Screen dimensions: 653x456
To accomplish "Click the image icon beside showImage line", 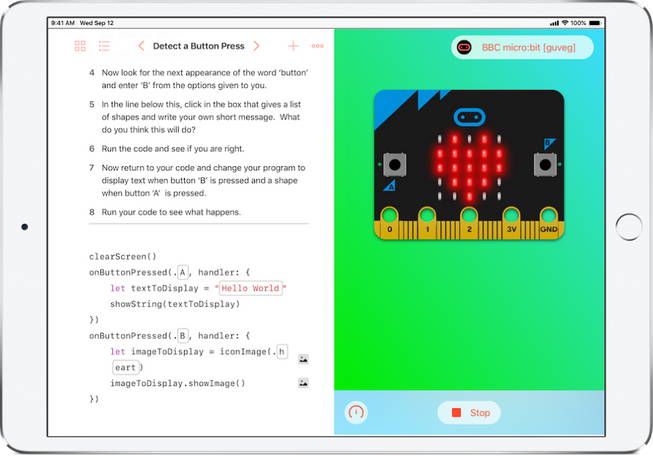I will click(303, 383).
